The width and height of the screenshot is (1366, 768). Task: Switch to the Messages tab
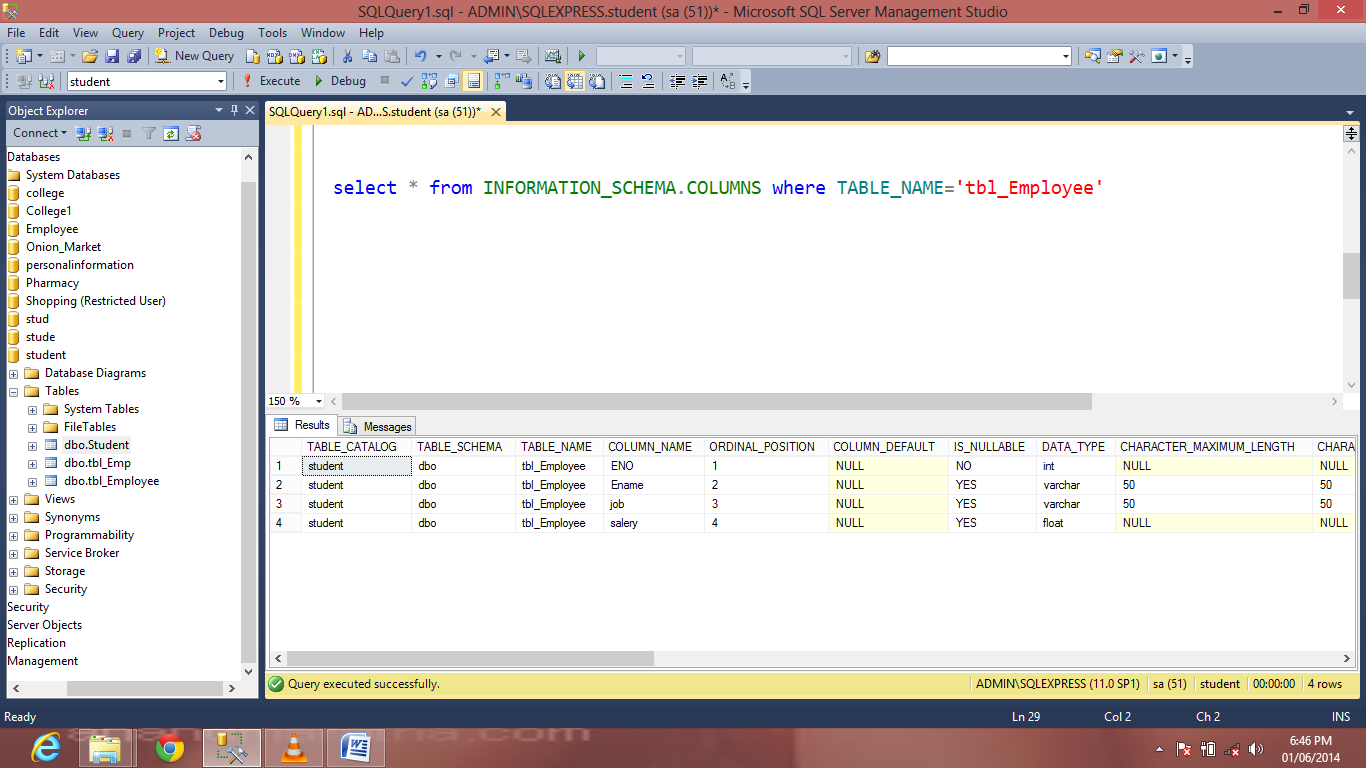(378, 426)
